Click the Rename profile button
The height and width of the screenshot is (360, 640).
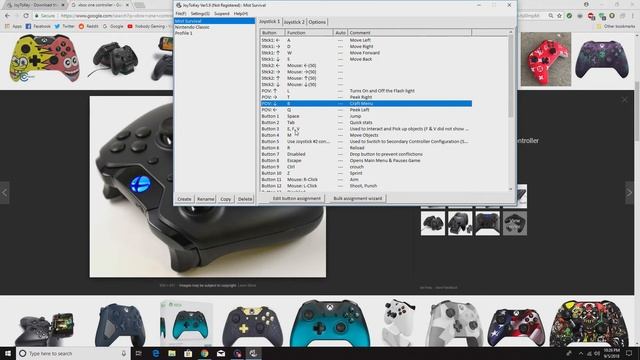(x=205, y=199)
